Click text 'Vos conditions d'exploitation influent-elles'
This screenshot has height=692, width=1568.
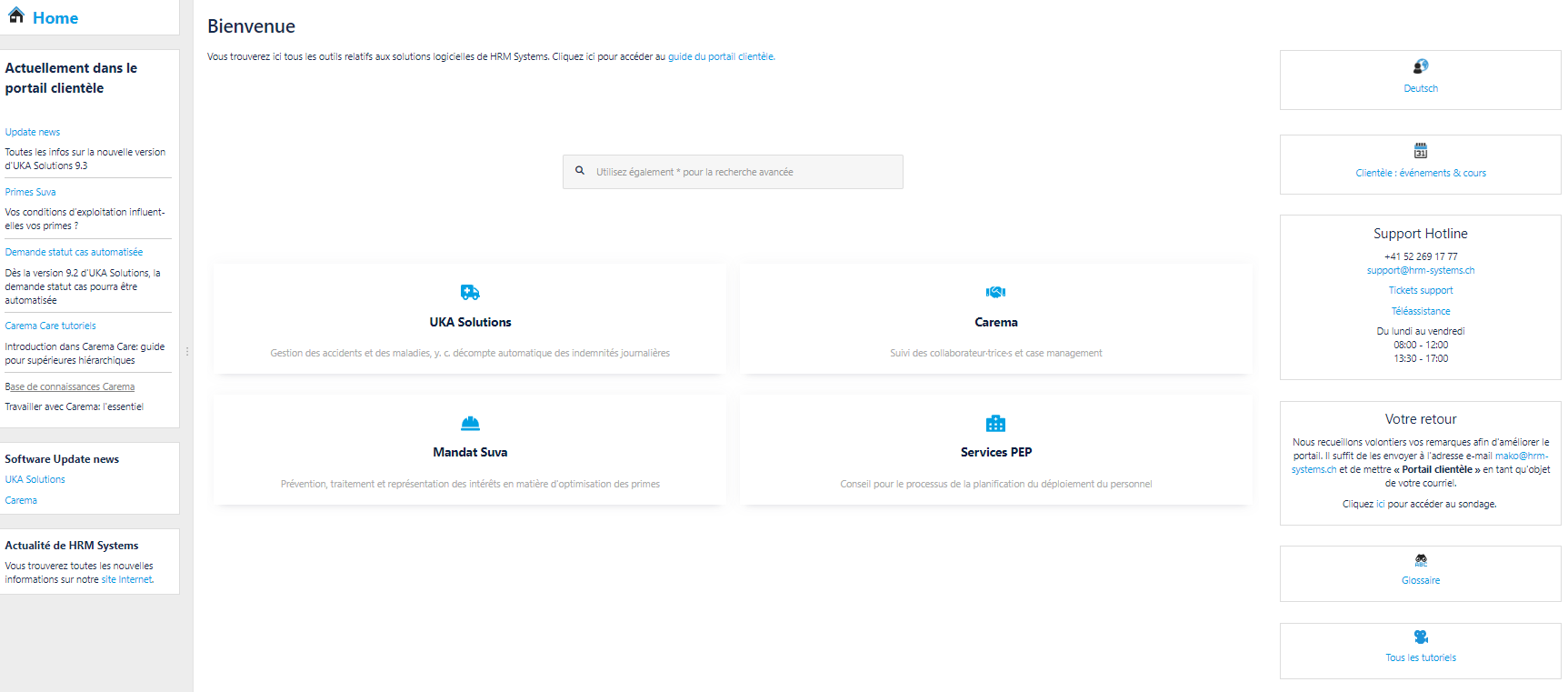coord(85,219)
